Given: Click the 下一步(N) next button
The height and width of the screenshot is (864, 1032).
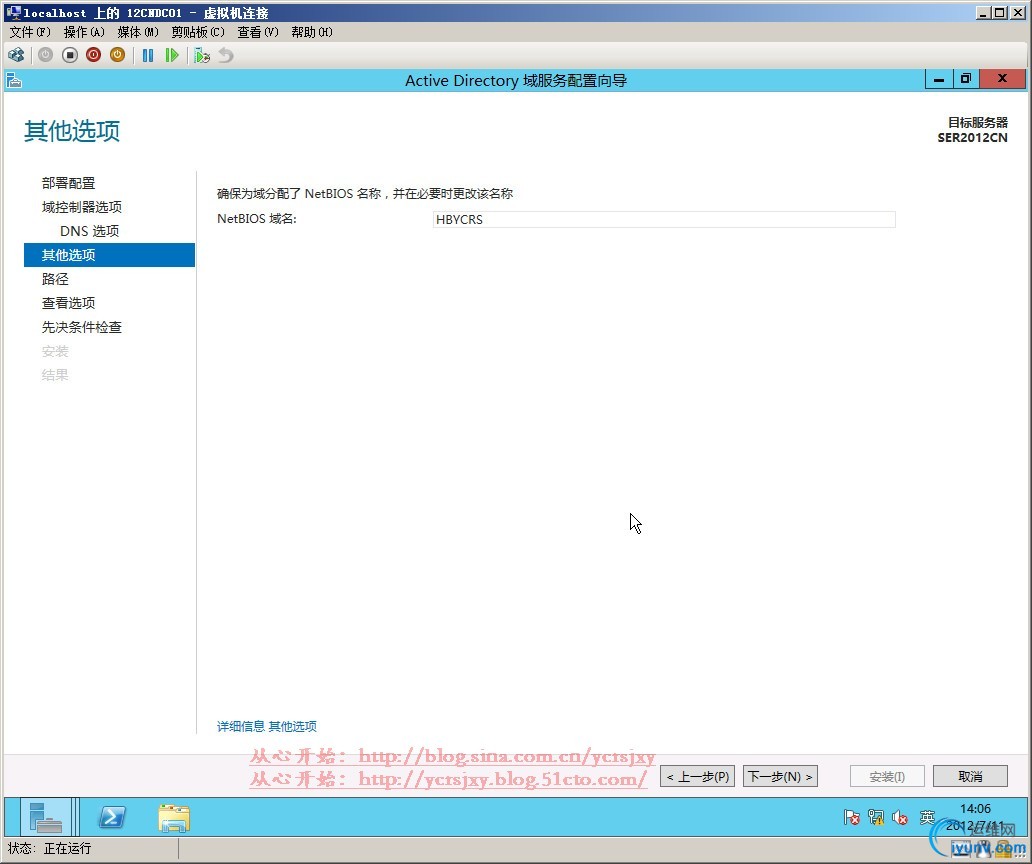Looking at the screenshot, I should point(781,776).
